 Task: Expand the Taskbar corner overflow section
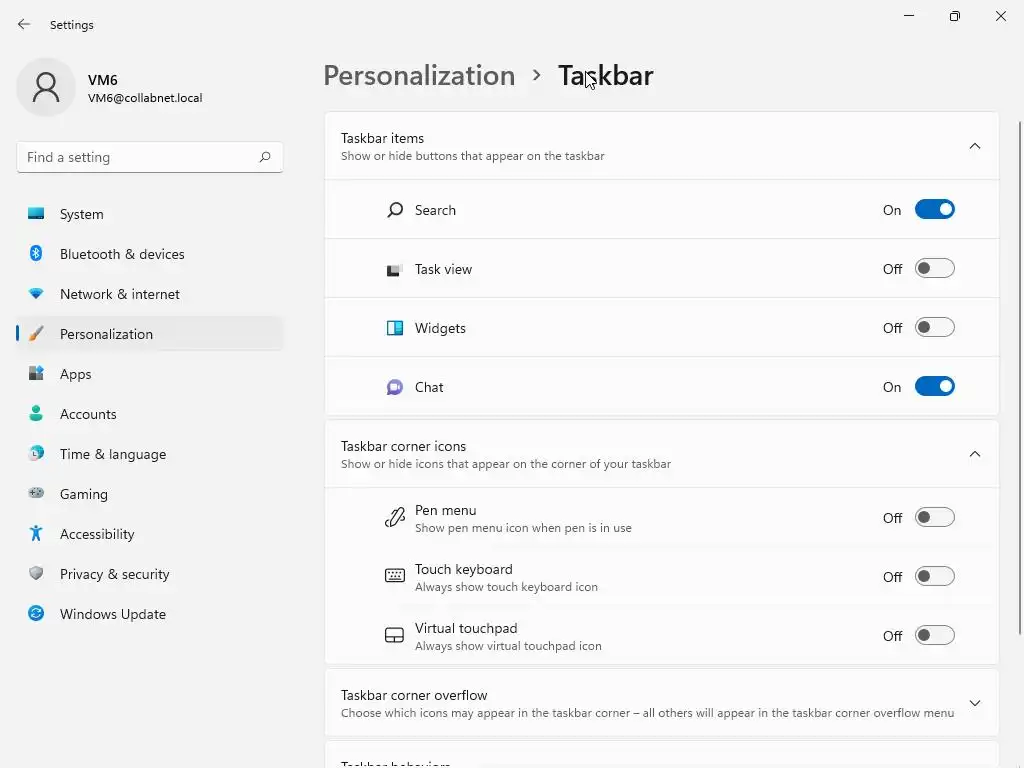(975, 703)
